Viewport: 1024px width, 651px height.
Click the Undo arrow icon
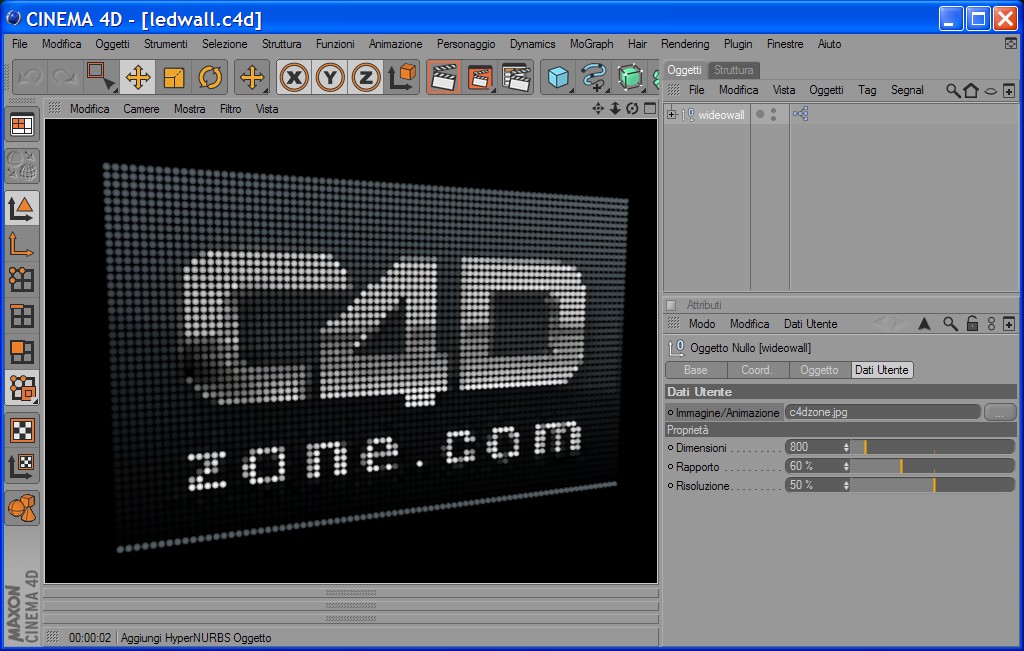(29, 78)
